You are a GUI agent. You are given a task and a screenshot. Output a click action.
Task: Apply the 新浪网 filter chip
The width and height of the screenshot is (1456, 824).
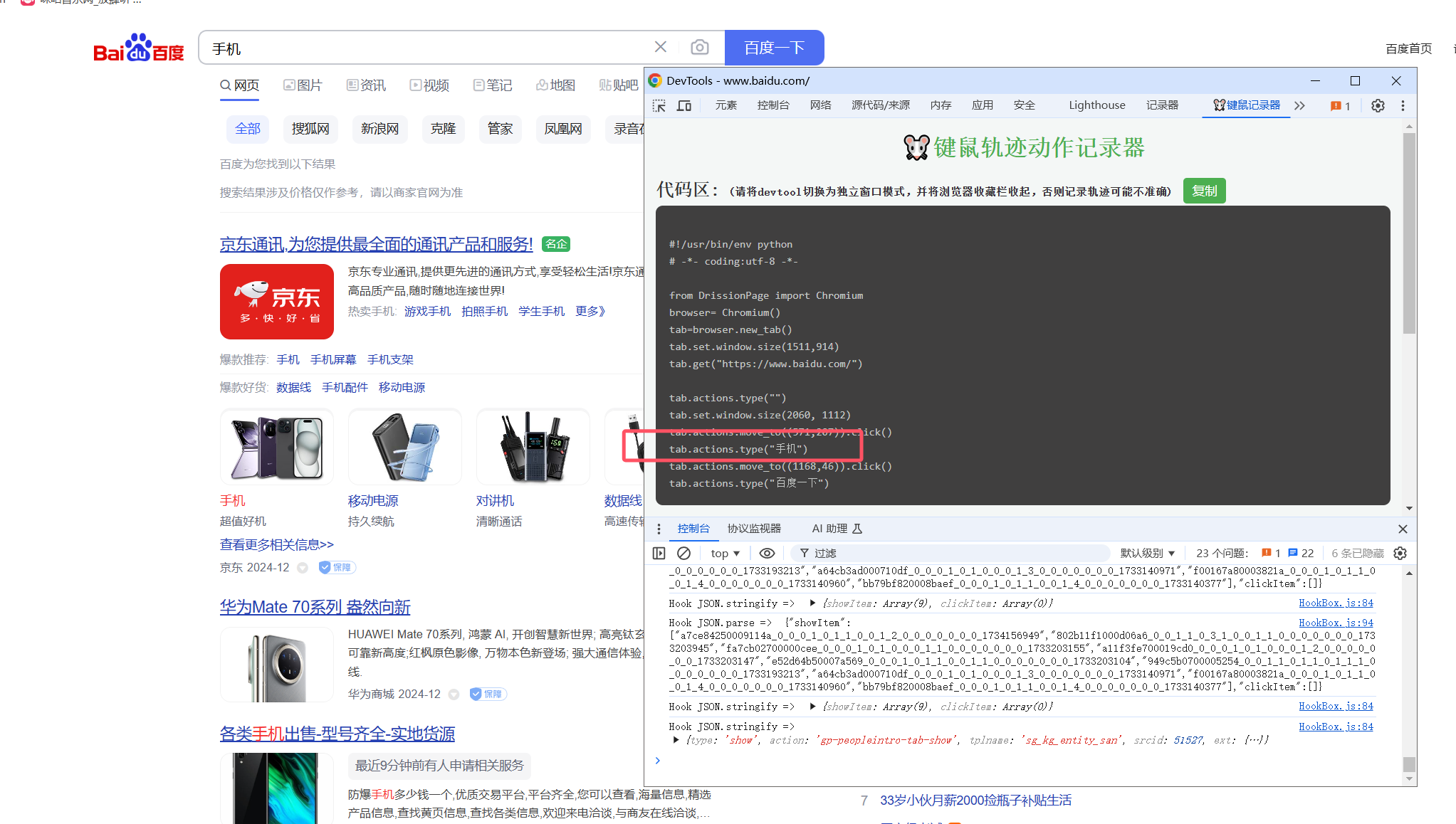(x=379, y=129)
